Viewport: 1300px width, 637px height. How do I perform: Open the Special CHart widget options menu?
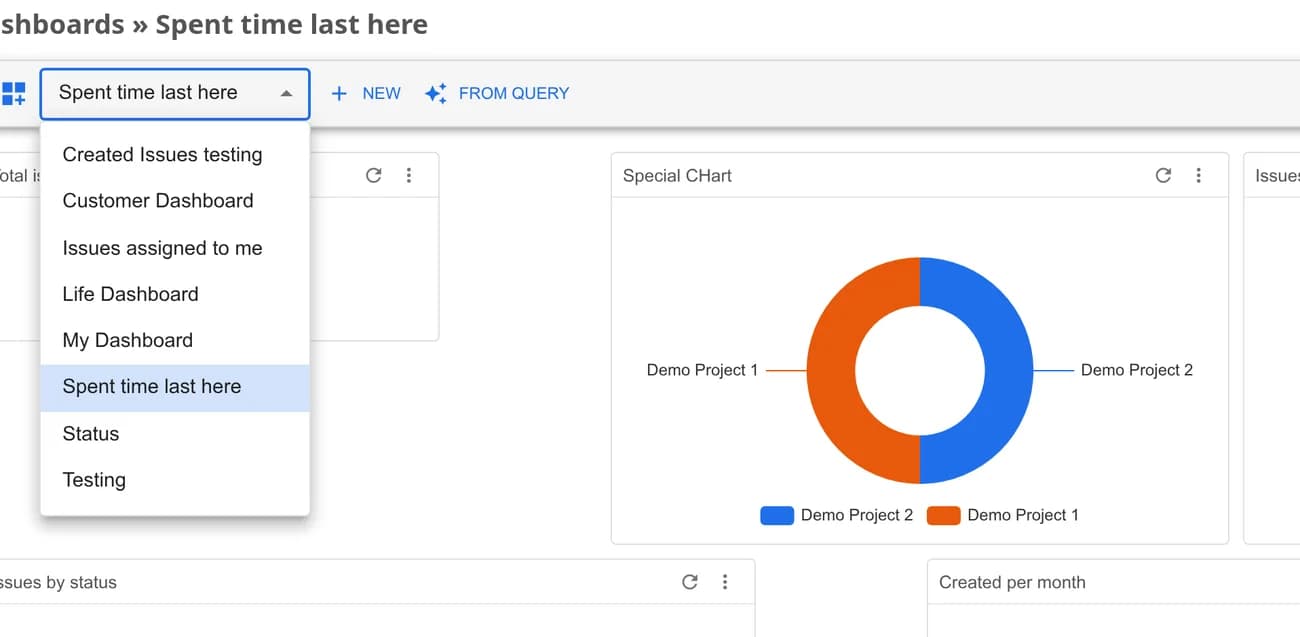pos(1198,175)
